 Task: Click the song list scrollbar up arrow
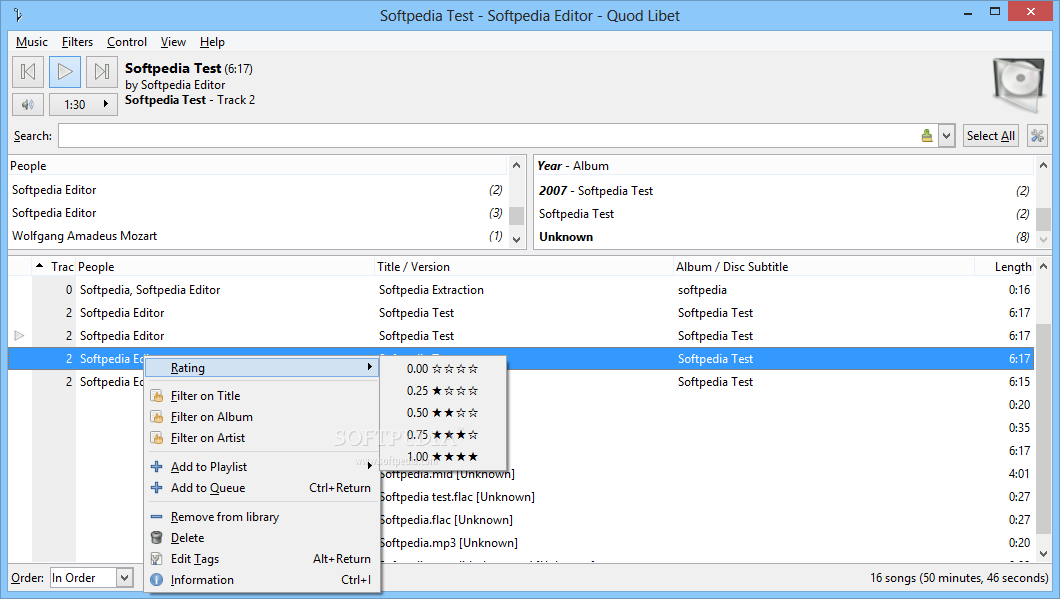pyautogui.click(x=1043, y=267)
